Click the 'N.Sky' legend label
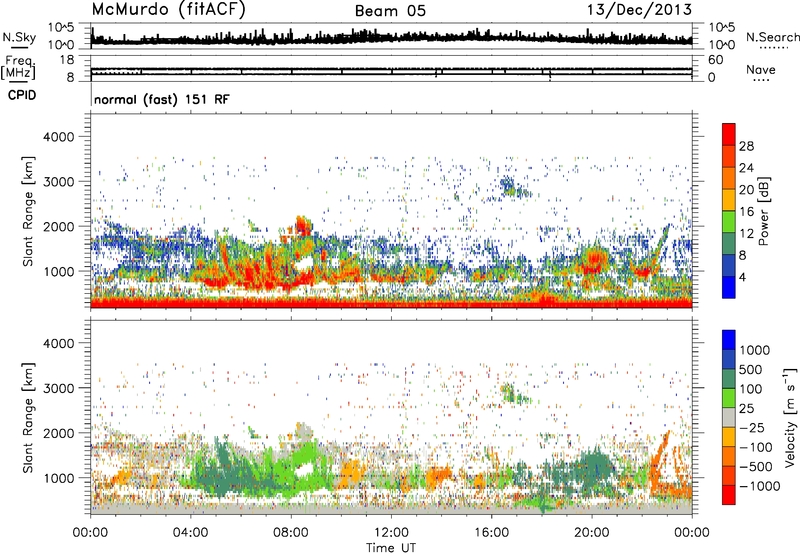Image resolution: width=800 pixels, height=554 pixels. point(19,37)
